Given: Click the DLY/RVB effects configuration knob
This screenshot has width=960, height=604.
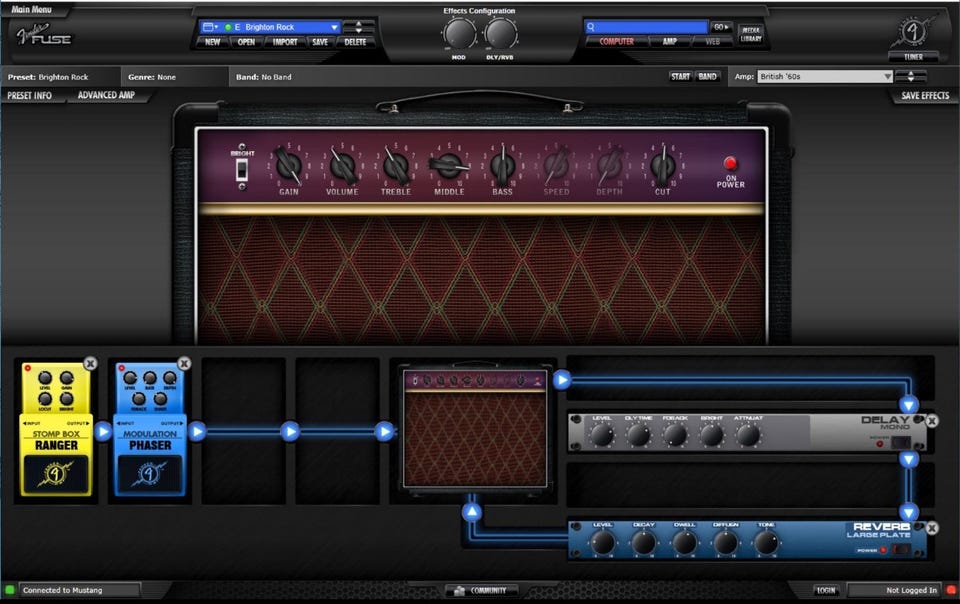Looking at the screenshot, I should point(500,34).
